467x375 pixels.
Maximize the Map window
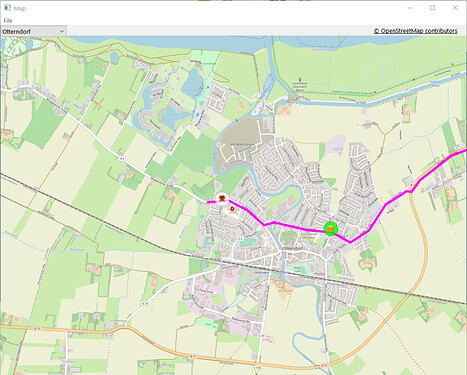coord(433,8)
